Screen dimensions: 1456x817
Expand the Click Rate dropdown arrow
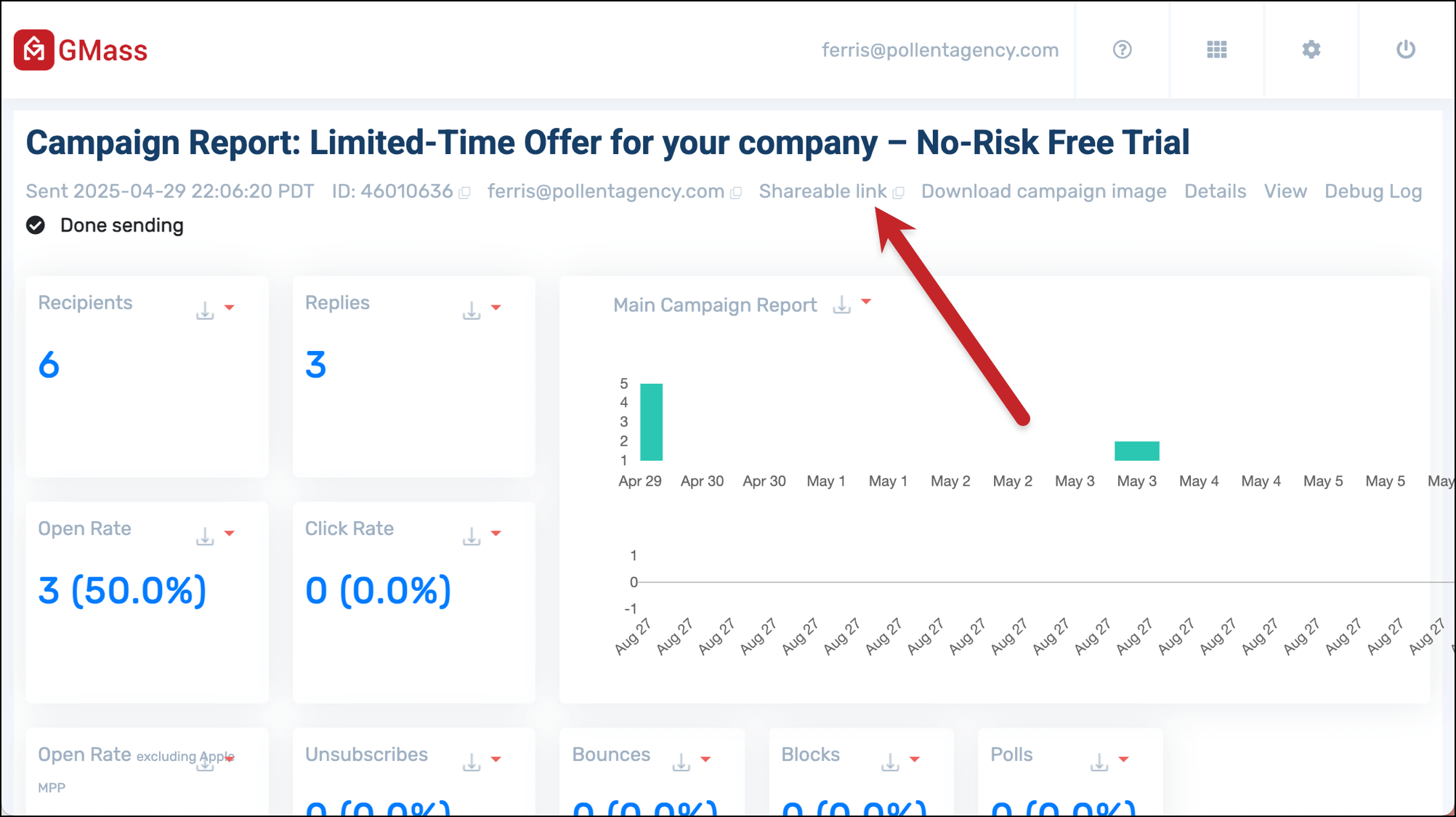496,534
